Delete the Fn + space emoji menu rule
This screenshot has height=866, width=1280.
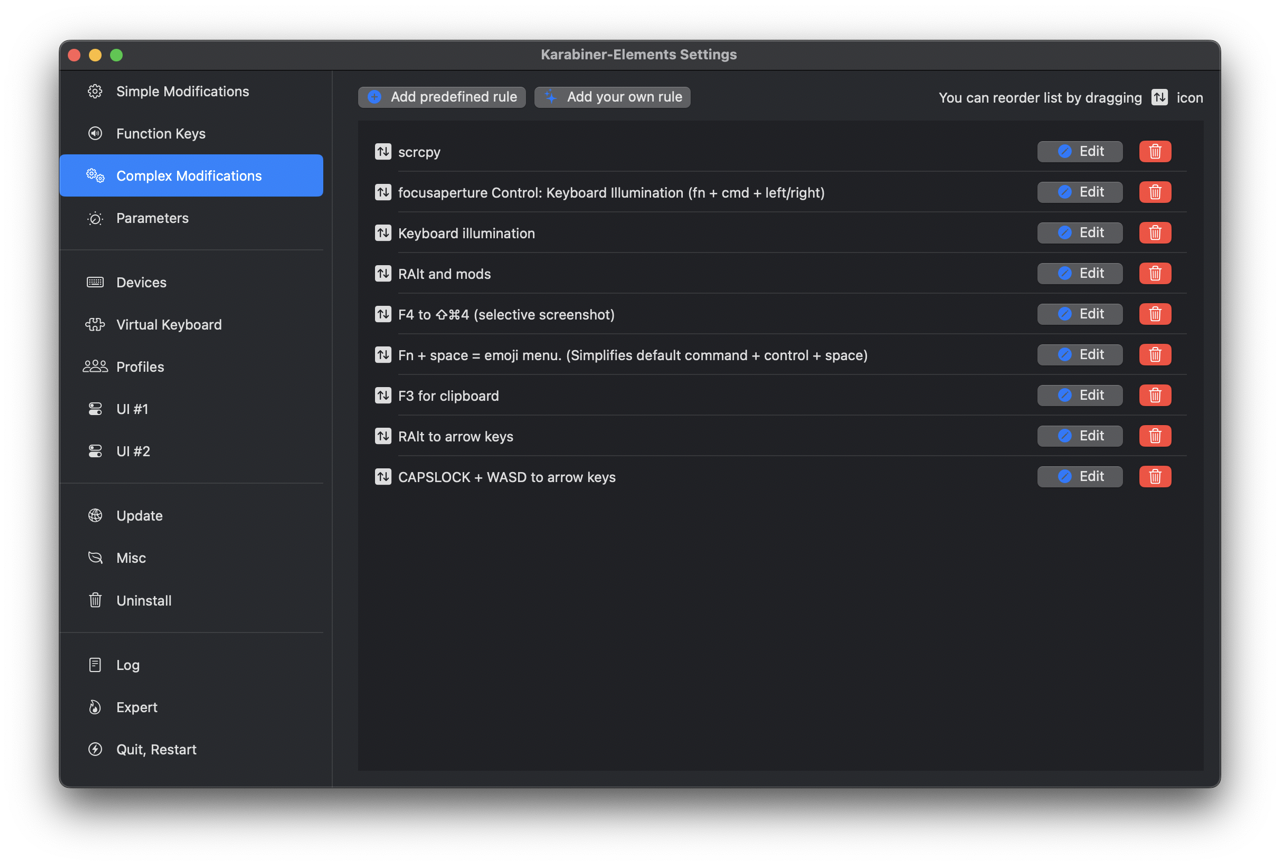point(1155,354)
